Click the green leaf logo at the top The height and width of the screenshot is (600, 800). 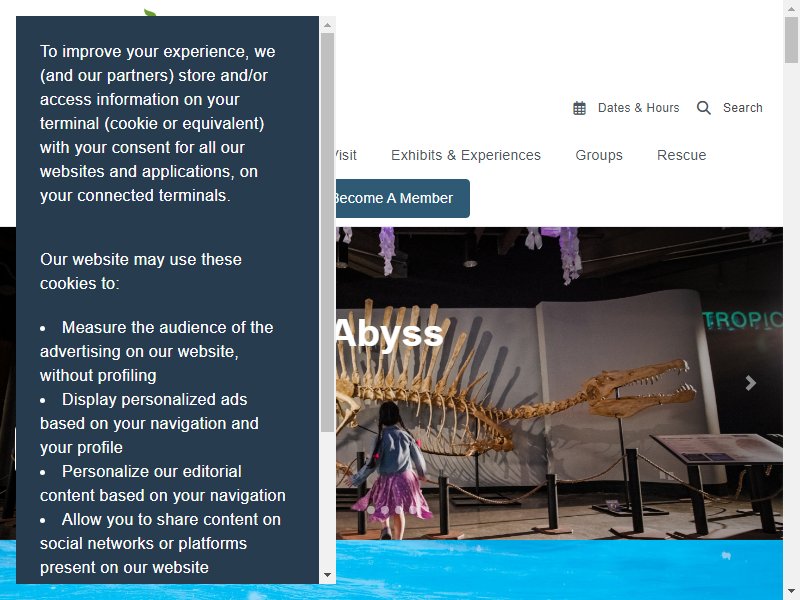click(150, 13)
